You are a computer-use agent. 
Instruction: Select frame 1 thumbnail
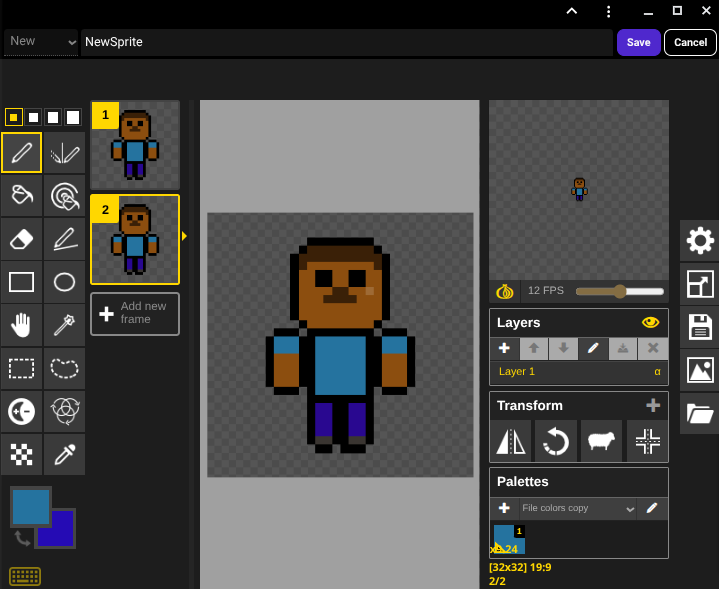pyautogui.click(x=135, y=145)
